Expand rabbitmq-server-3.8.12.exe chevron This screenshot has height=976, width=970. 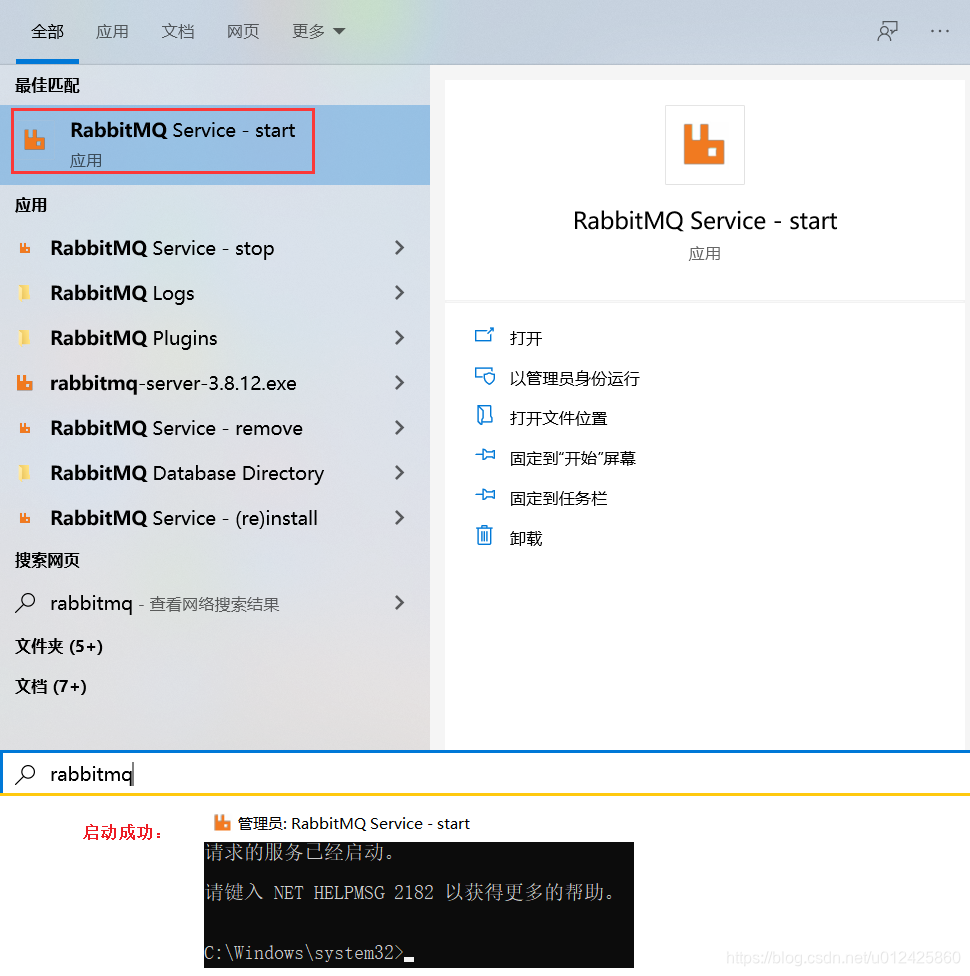400,383
